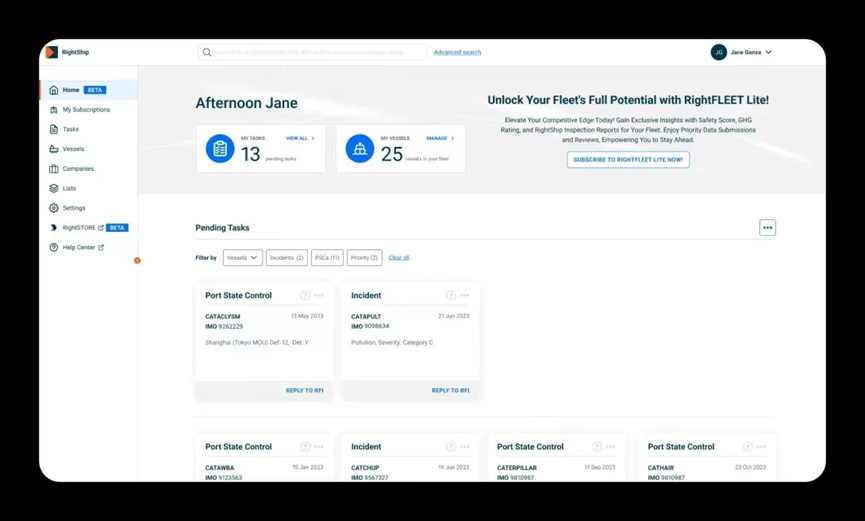Click the Clear all filters link

pyautogui.click(x=399, y=258)
